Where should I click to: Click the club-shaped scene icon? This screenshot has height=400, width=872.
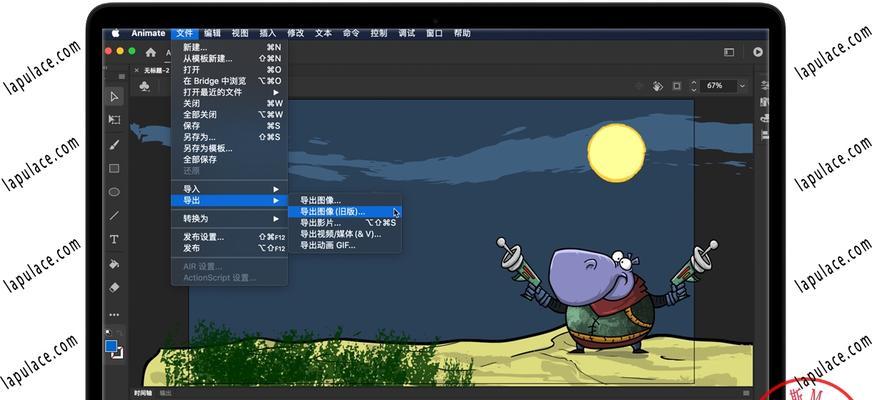145,86
